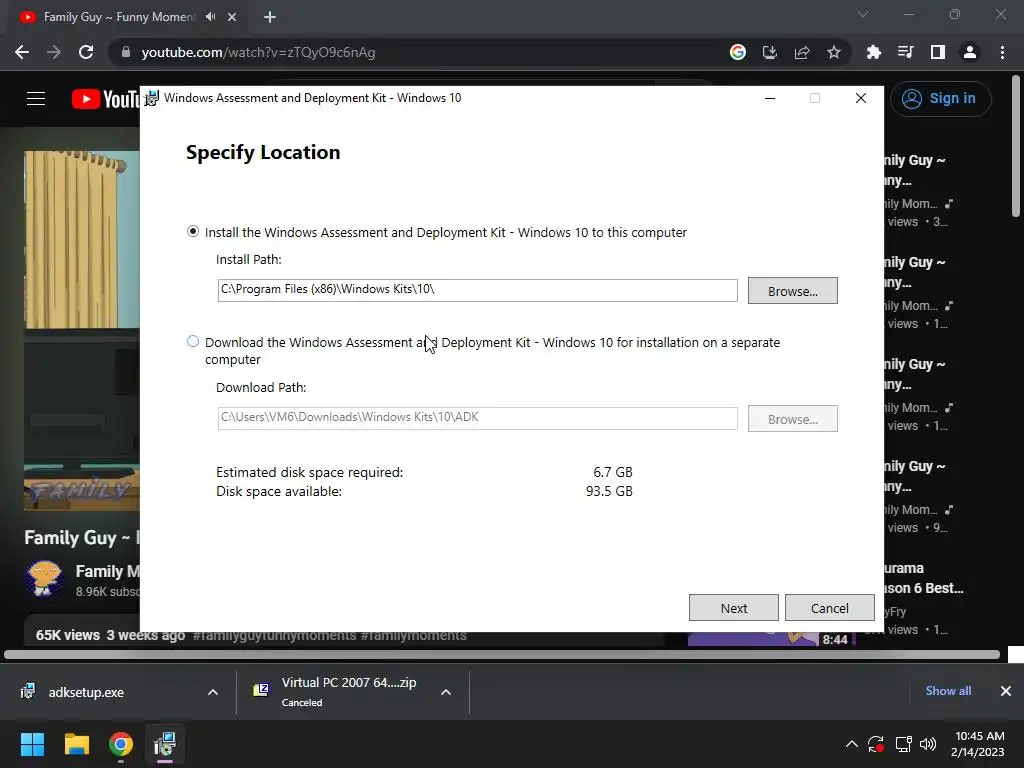The image size is (1024, 768).
Task: Click the video thumbnail showing 8:44 duration
Action: pyautogui.click(x=771, y=639)
